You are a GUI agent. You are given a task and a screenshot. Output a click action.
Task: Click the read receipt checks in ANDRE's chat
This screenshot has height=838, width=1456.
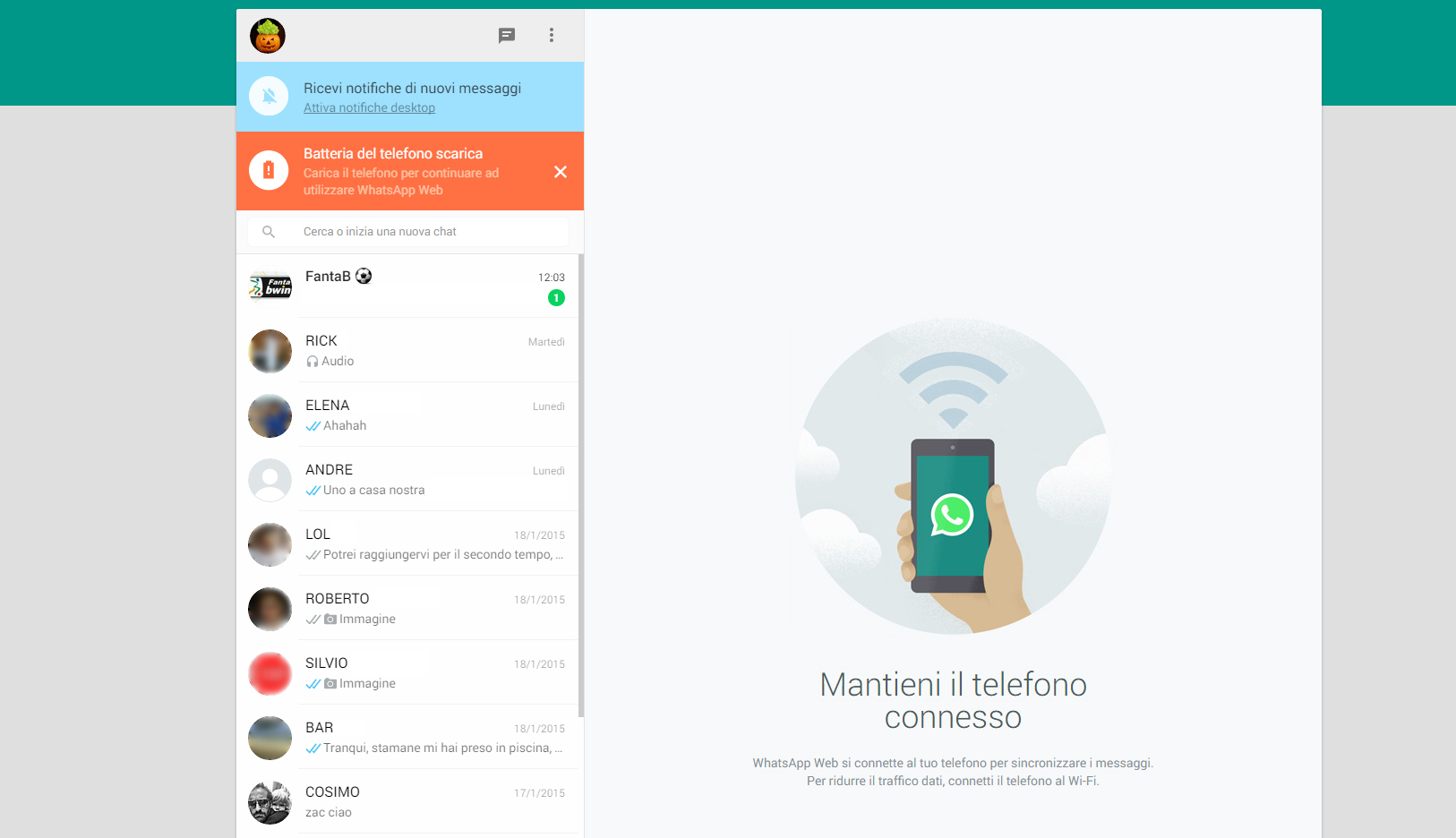[312, 490]
